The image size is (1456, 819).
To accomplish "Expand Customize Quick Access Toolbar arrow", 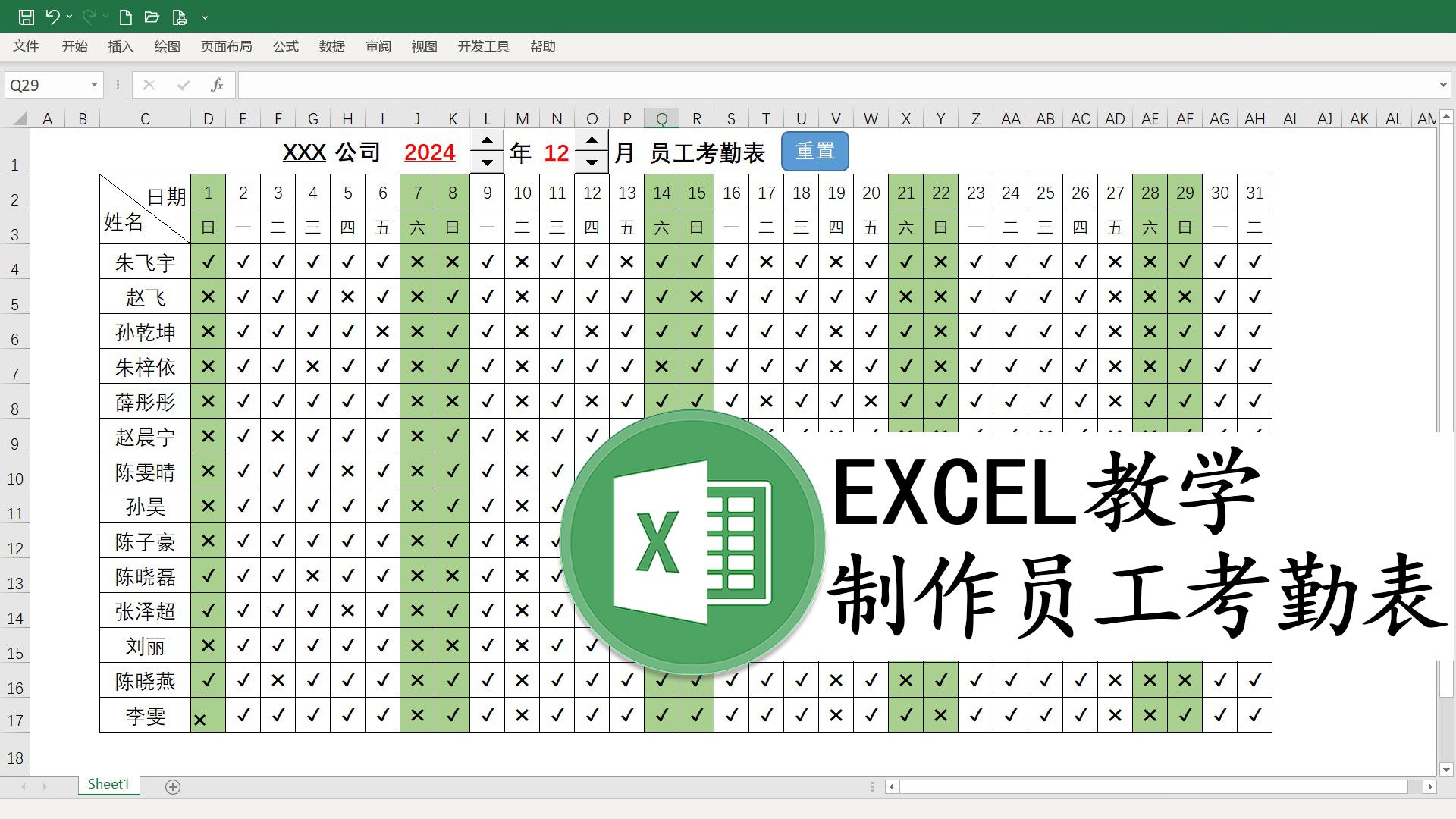I will (x=205, y=17).
